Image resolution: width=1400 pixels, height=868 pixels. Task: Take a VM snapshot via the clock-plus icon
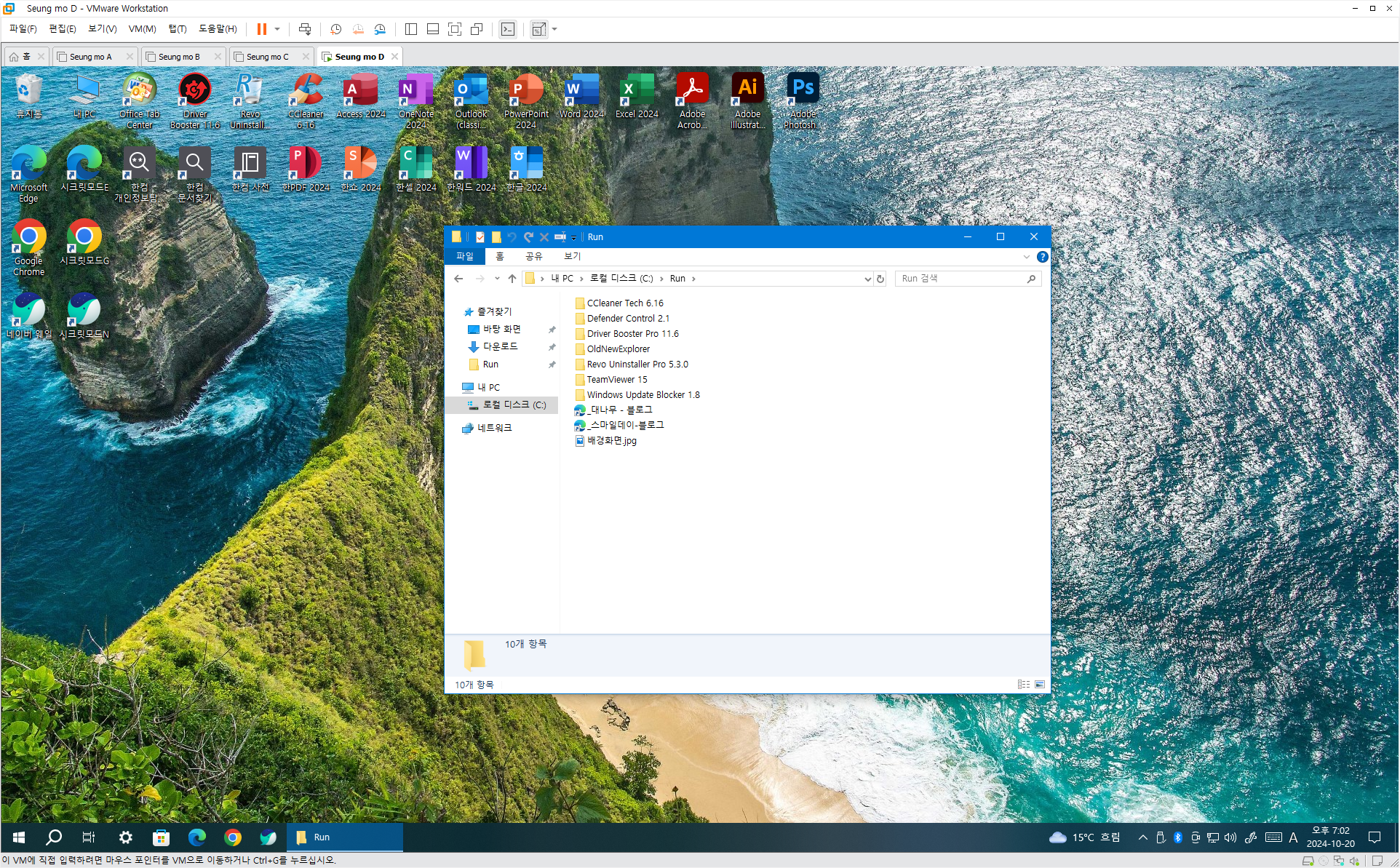click(335, 29)
